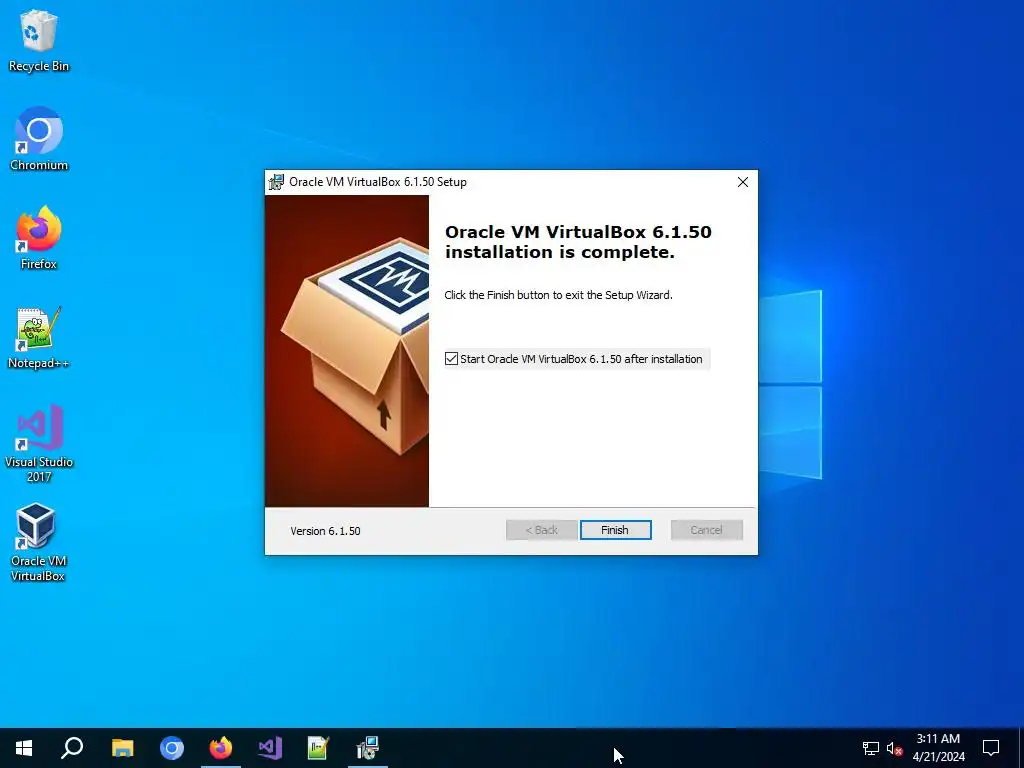Open Notepad++ from the taskbar
The image size is (1024, 768).
(x=319, y=748)
